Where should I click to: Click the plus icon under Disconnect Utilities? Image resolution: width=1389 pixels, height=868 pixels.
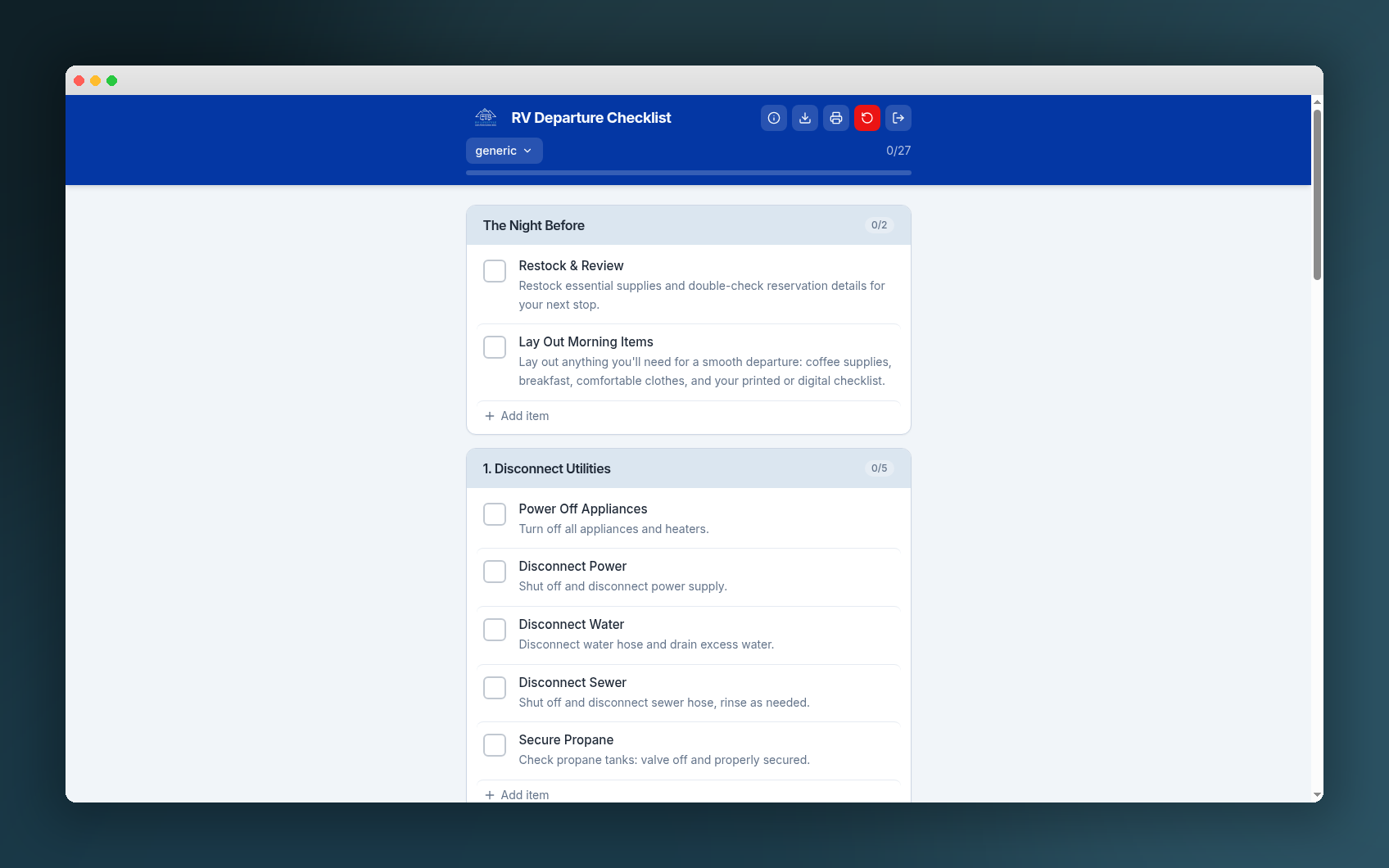(x=490, y=795)
